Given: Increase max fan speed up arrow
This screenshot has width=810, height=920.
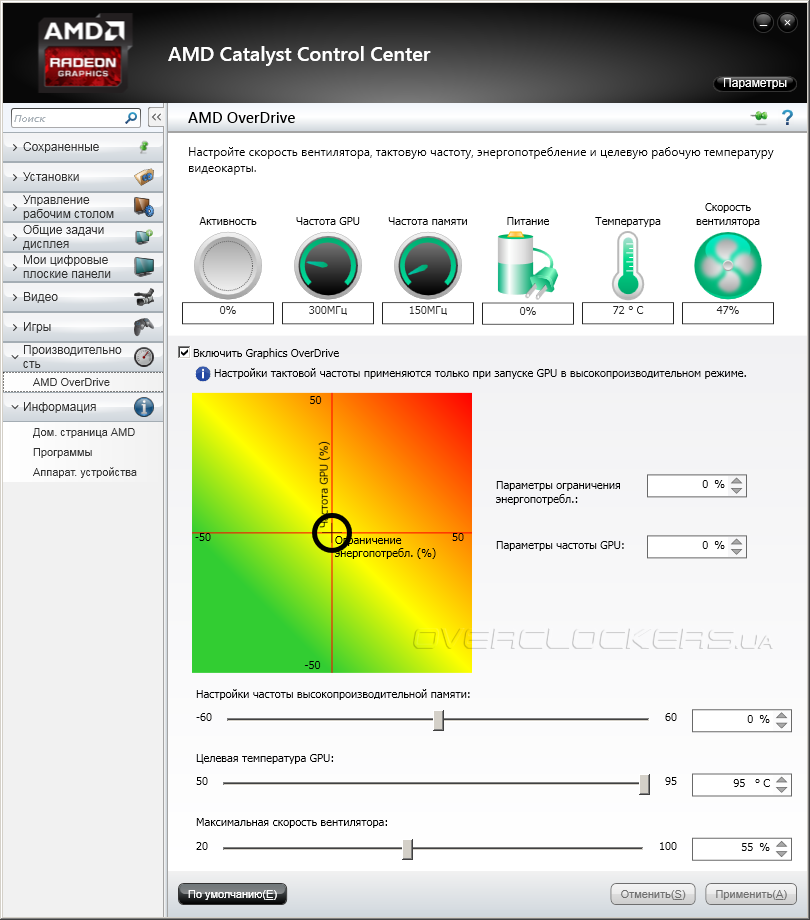Looking at the screenshot, I should point(781,844).
